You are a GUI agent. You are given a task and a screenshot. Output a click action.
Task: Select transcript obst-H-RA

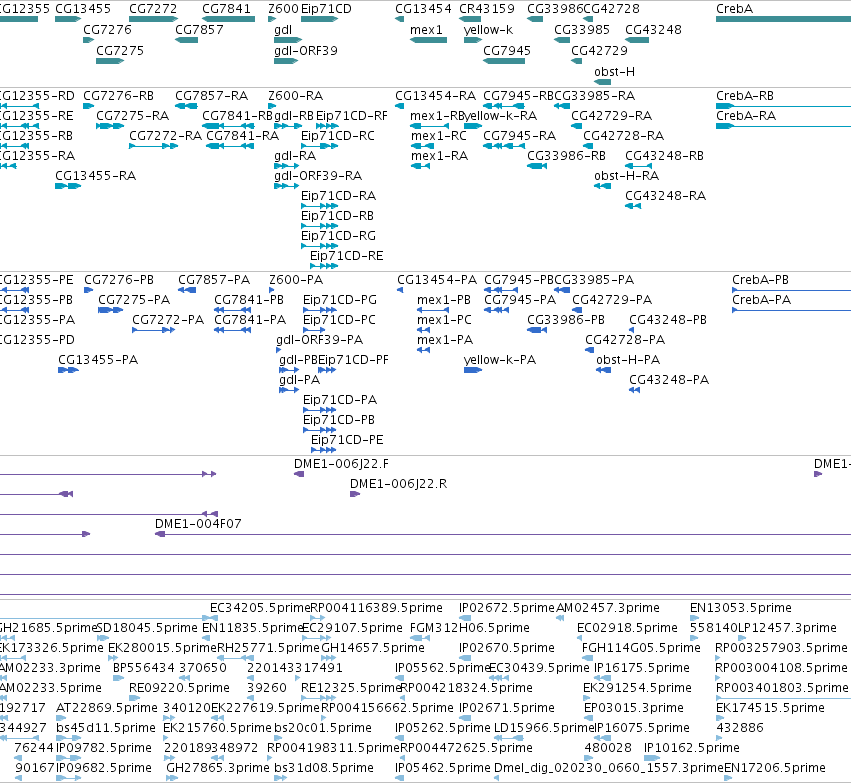pos(626,176)
